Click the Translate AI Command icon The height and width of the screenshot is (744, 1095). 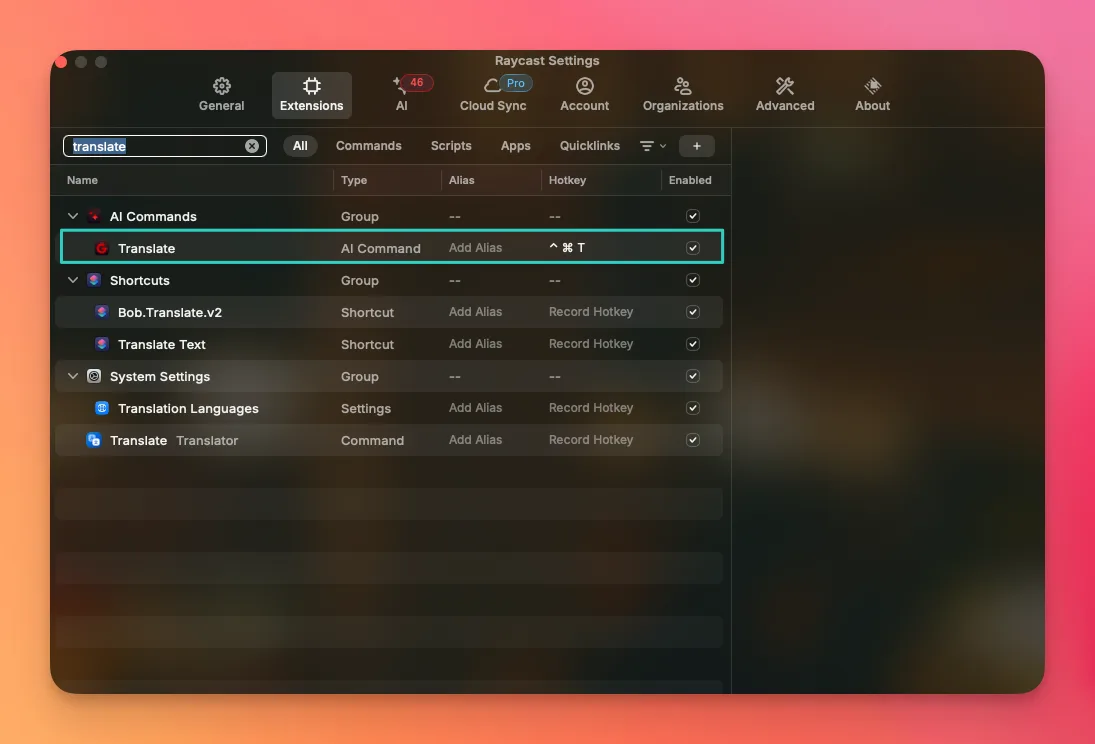point(102,248)
